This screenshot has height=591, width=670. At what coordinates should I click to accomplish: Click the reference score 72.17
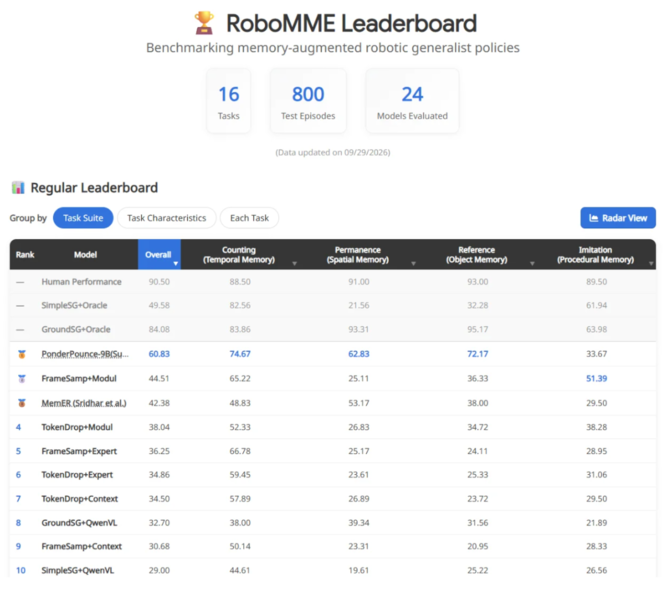(477, 354)
